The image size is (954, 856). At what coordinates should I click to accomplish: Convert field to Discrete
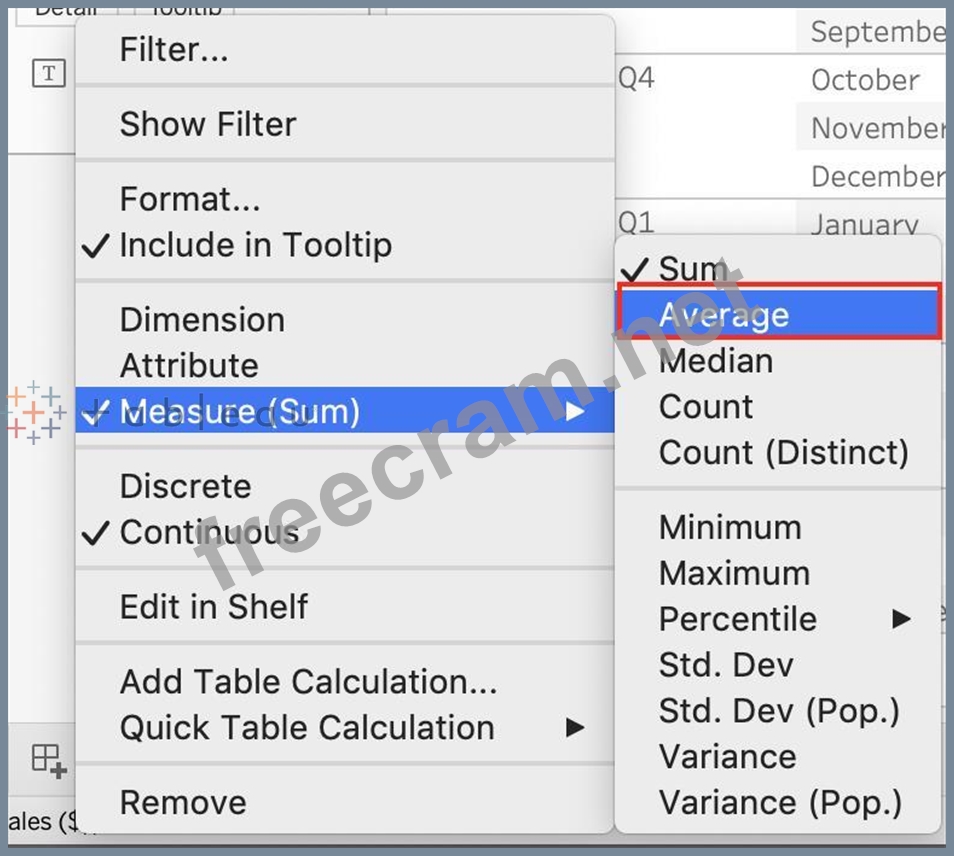185,486
